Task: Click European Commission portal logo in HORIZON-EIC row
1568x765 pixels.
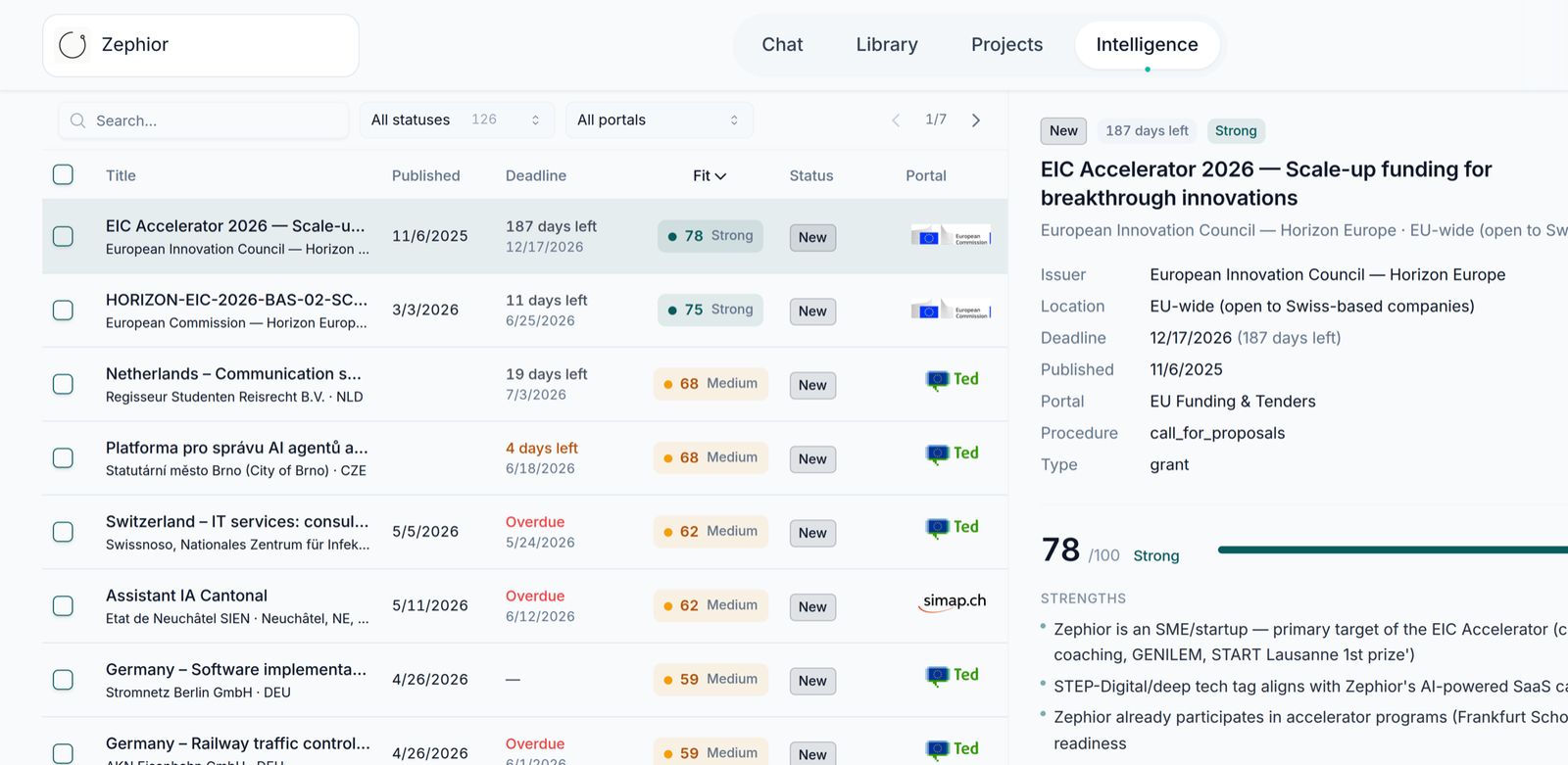Action: (951, 311)
